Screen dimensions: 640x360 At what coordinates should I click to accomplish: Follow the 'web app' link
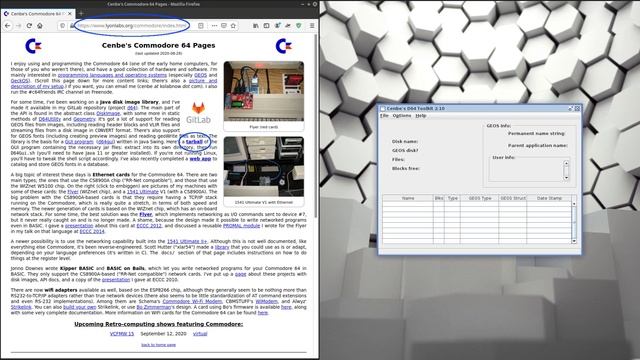coord(200,159)
